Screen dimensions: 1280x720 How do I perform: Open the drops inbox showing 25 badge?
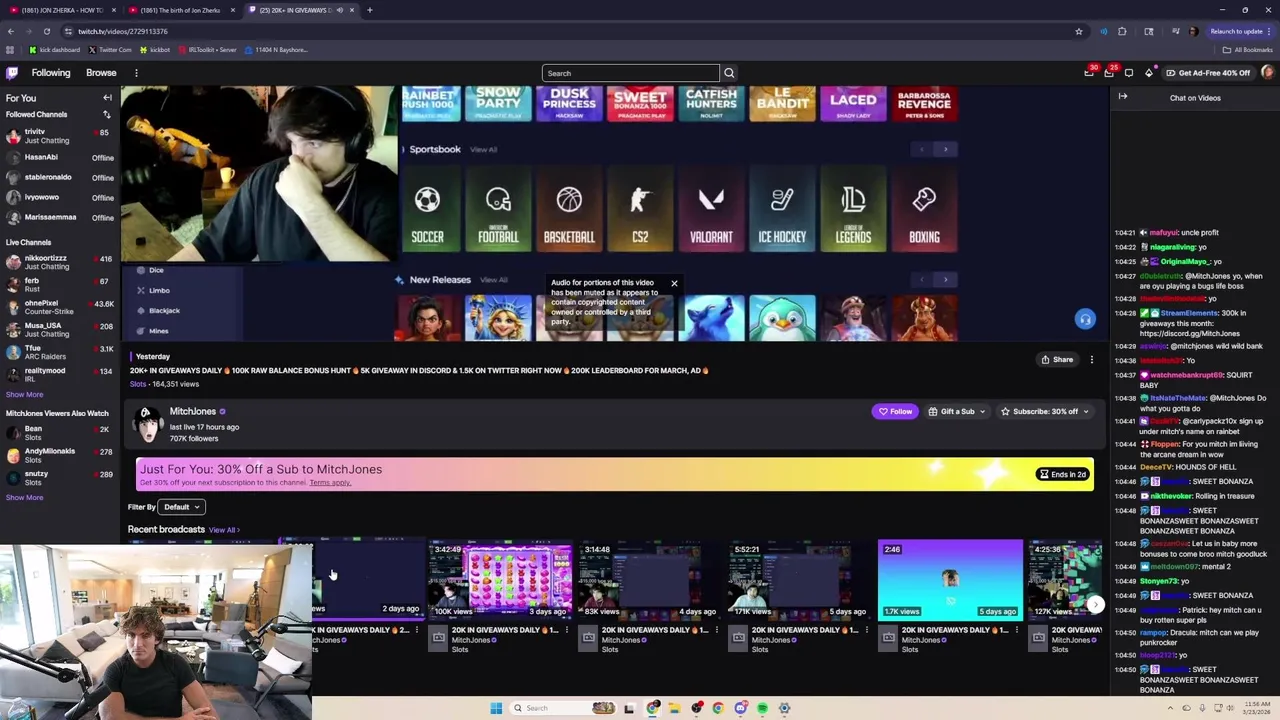[1109, 73]
